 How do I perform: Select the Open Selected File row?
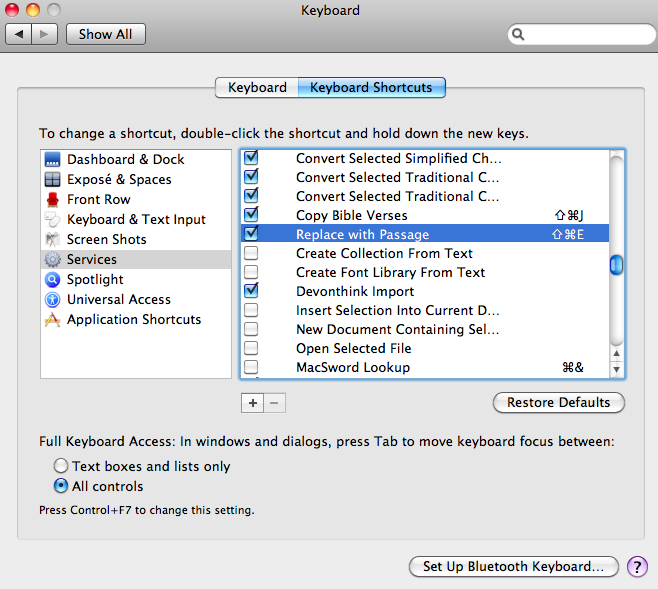point(425,348)
